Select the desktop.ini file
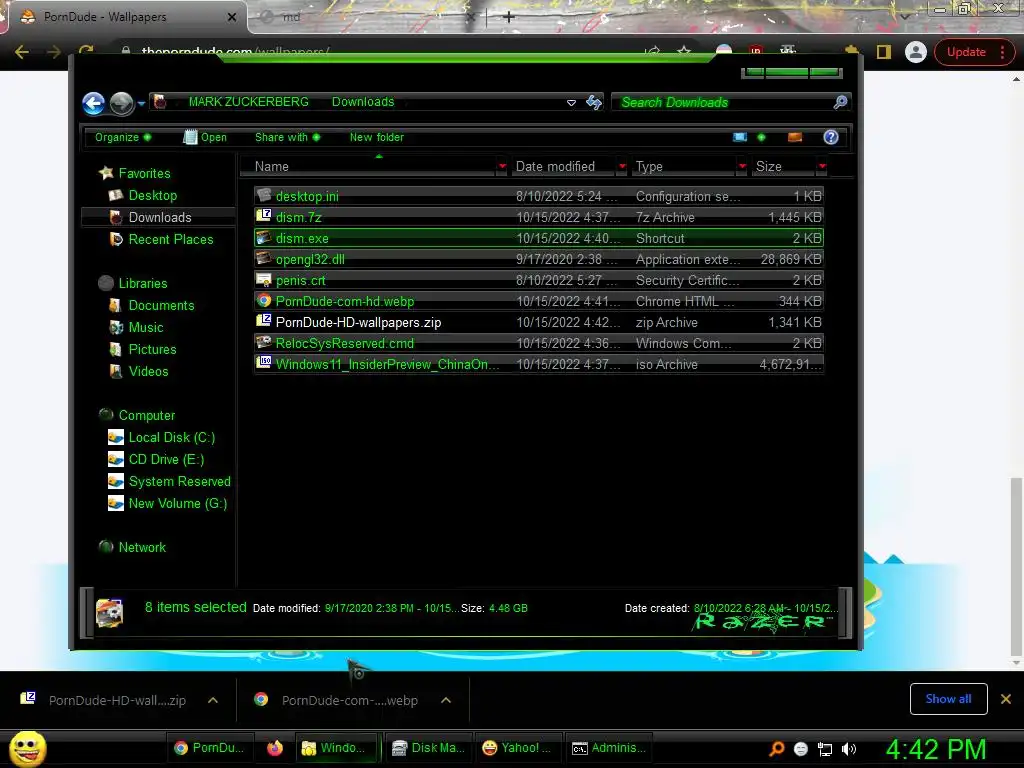Image resolution: width=1024 pixels, height=768 pixels. point(539,196)
